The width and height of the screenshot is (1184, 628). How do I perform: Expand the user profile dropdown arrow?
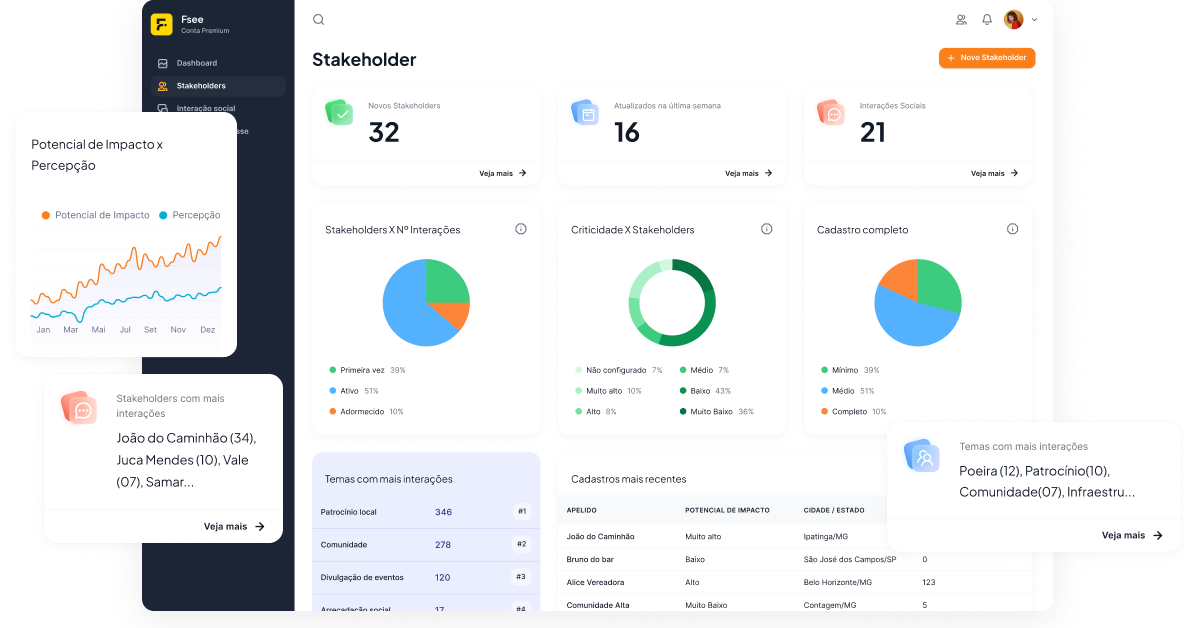(x=1034, y=20)
